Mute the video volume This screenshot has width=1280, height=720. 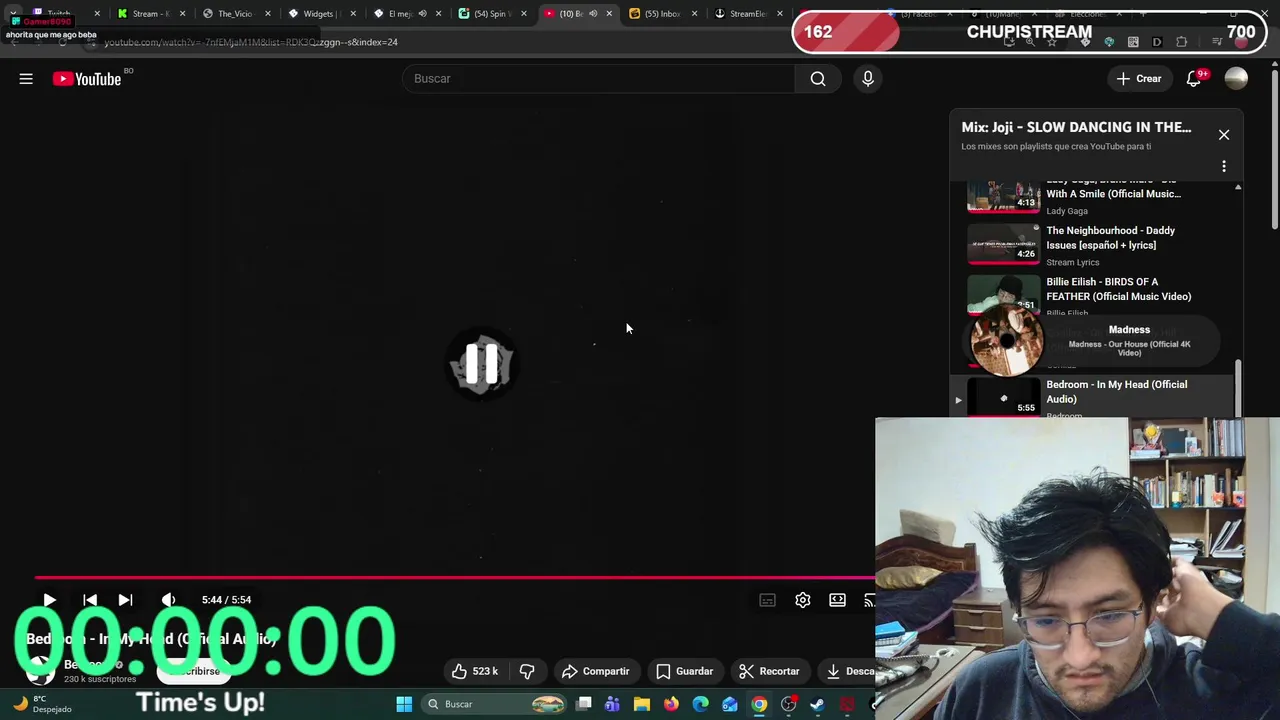(168, 600)
